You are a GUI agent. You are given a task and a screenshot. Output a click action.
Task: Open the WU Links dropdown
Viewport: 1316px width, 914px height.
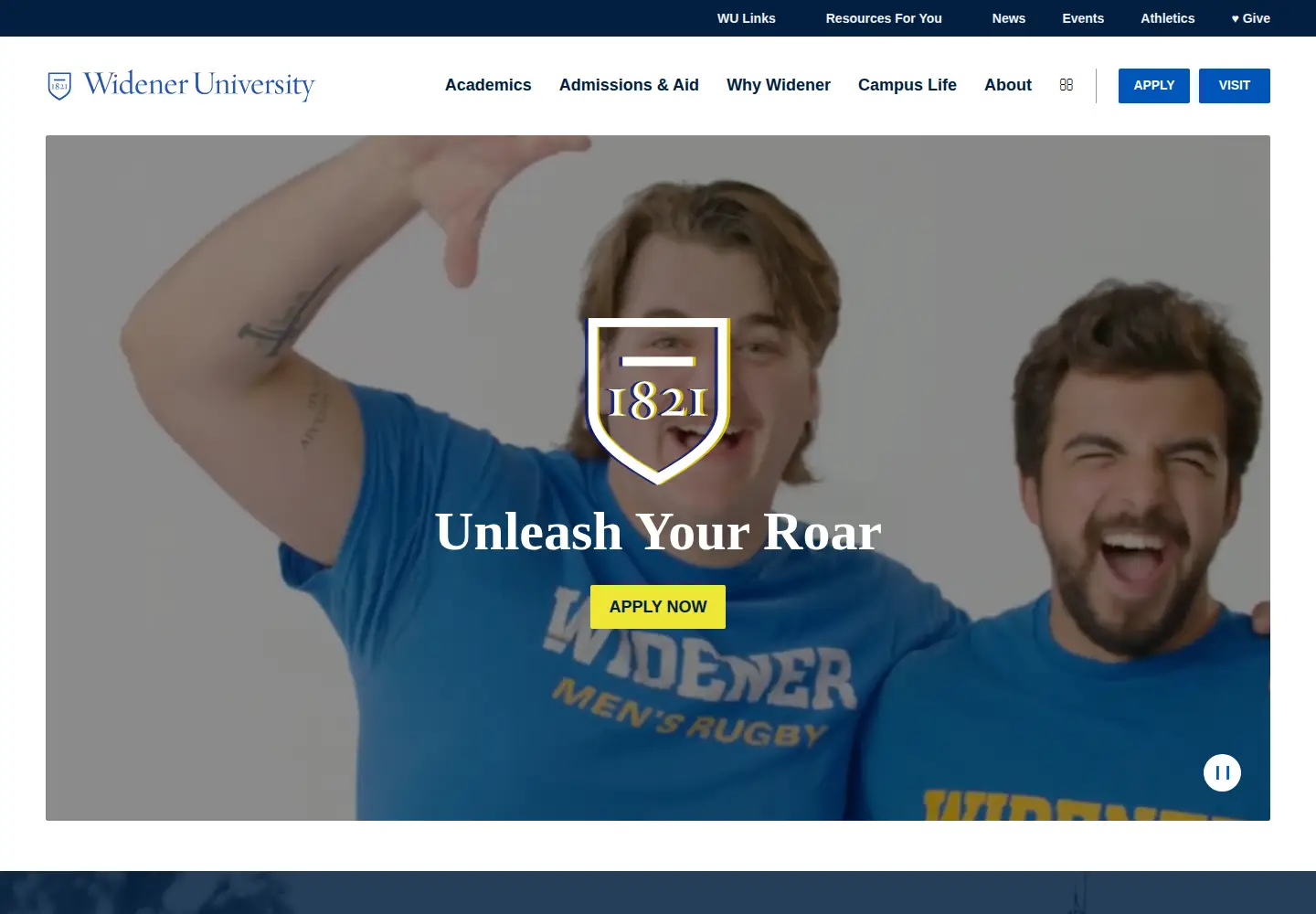747,18
